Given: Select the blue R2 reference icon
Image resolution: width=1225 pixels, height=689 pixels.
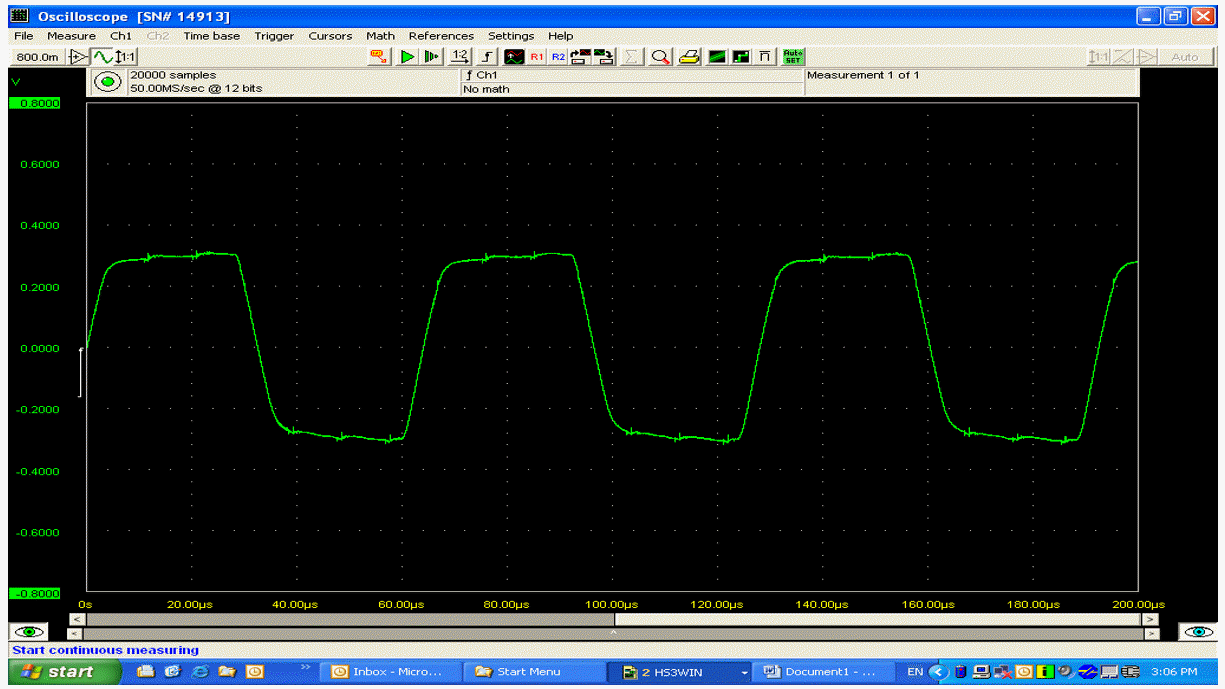Looking at the screenshot, I should (558, 57).
